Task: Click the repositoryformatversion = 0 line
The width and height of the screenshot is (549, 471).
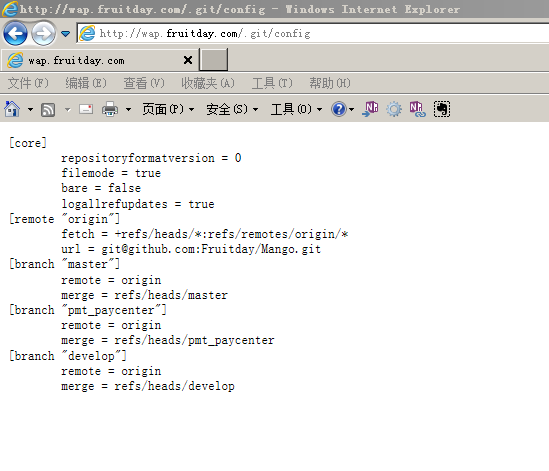Action: 151,158
